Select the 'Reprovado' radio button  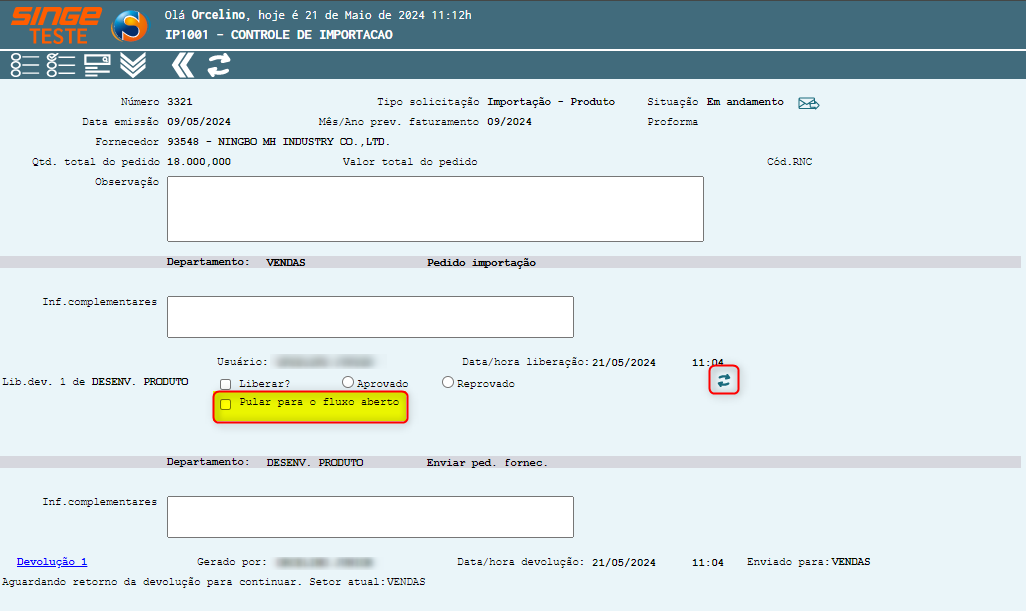tap(448, 382)
